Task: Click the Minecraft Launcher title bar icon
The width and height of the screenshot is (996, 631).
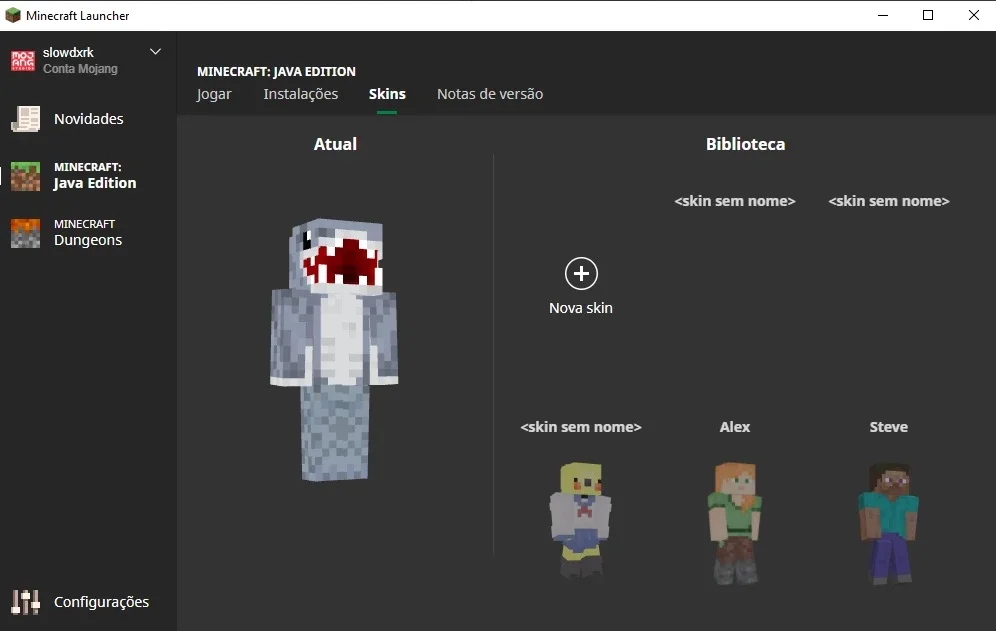Action: tap(13, 15)
